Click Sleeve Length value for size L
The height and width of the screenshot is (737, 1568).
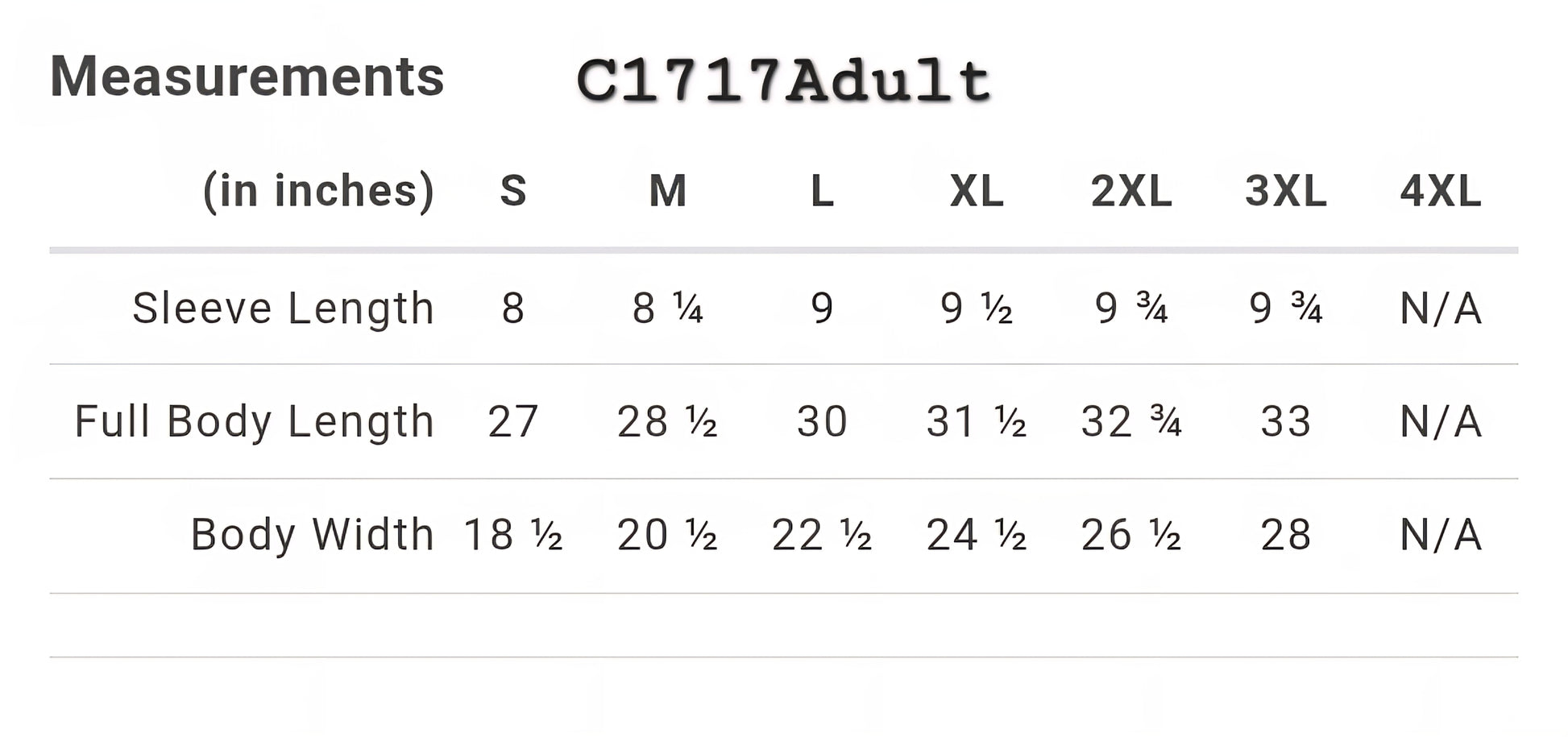coord(822,308)
